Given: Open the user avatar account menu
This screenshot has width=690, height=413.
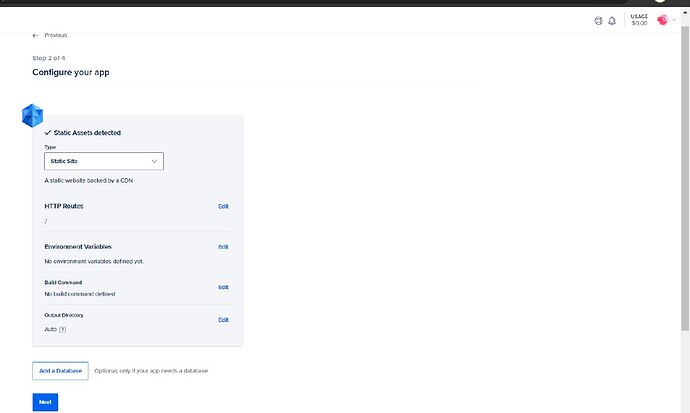Looking at the screenshot, I should point(662,20).
